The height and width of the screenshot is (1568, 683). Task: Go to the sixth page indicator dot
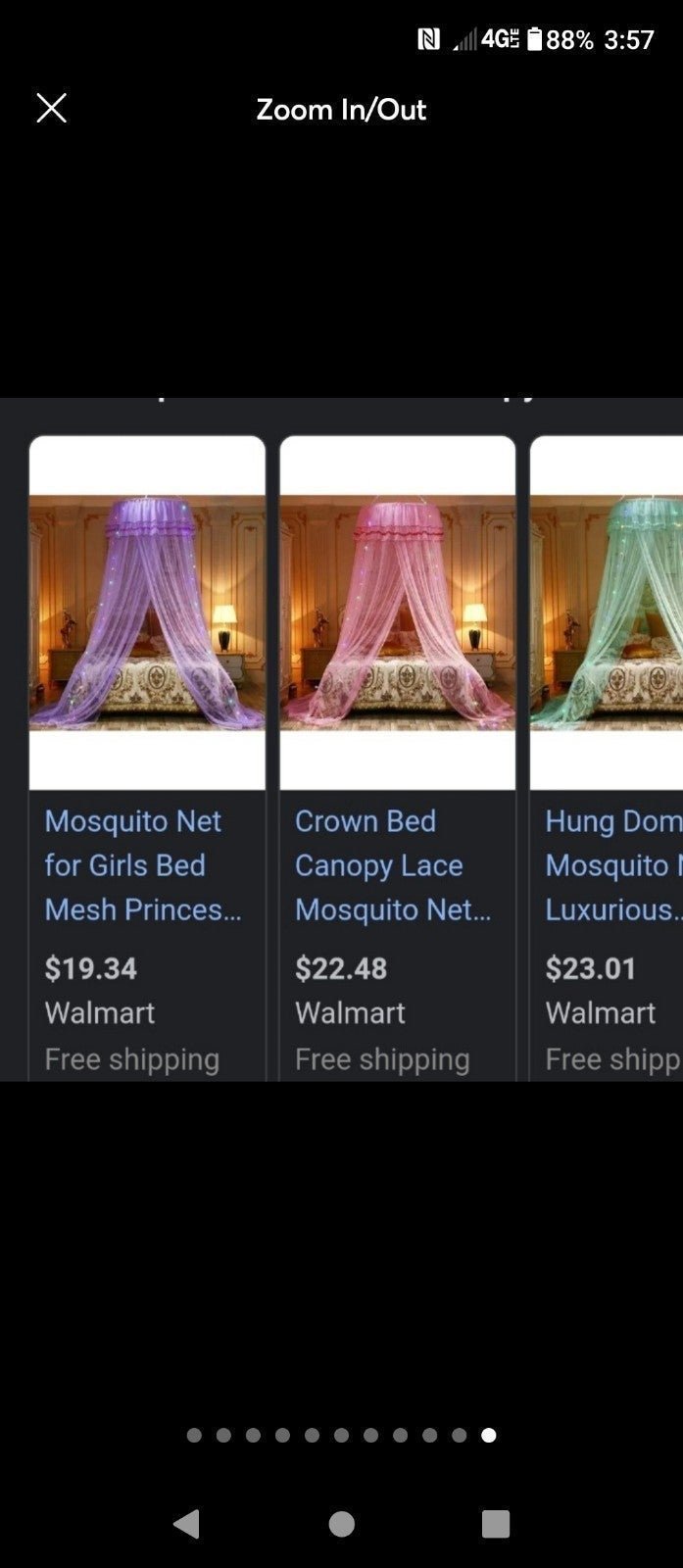pyautogui.click(x=341, y=1435)
